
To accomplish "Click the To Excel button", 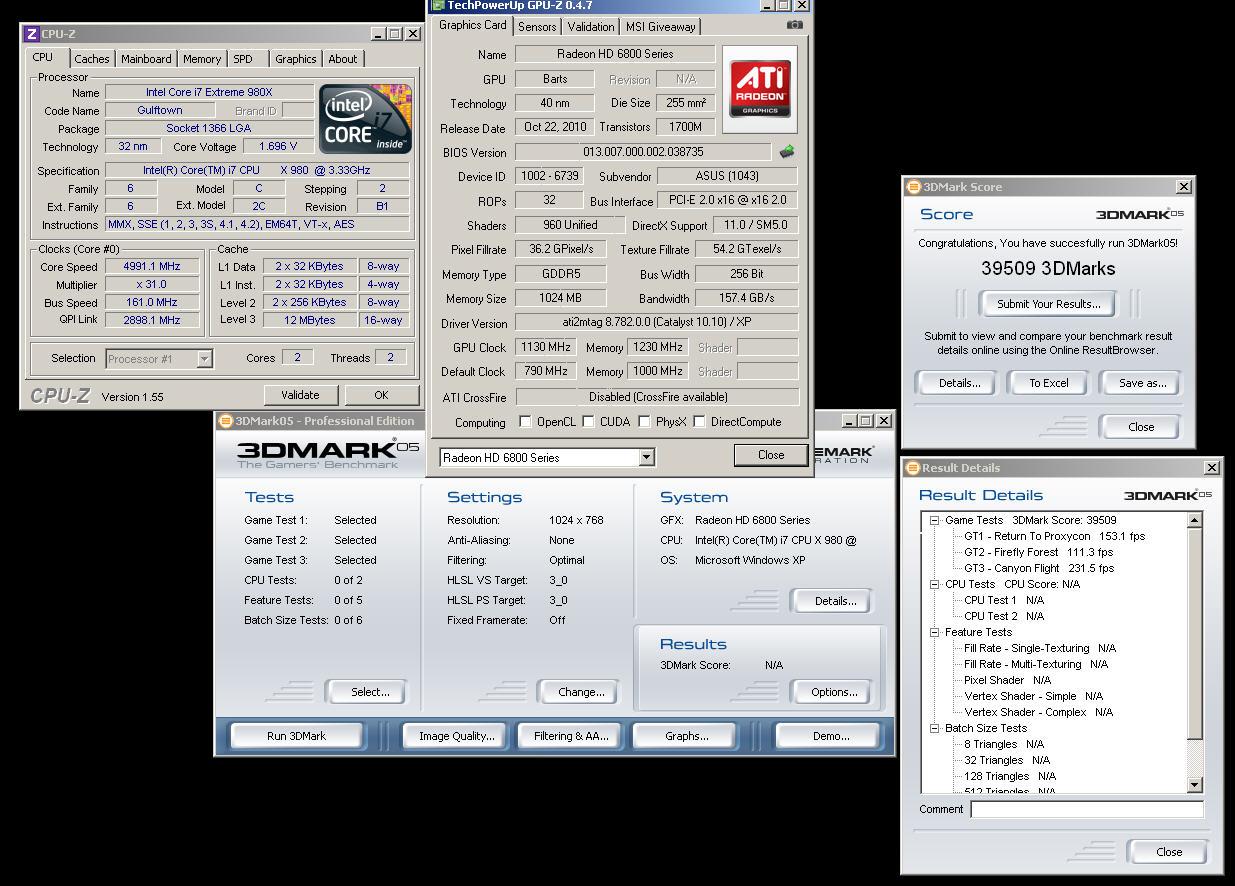I will coord(1048,383).
